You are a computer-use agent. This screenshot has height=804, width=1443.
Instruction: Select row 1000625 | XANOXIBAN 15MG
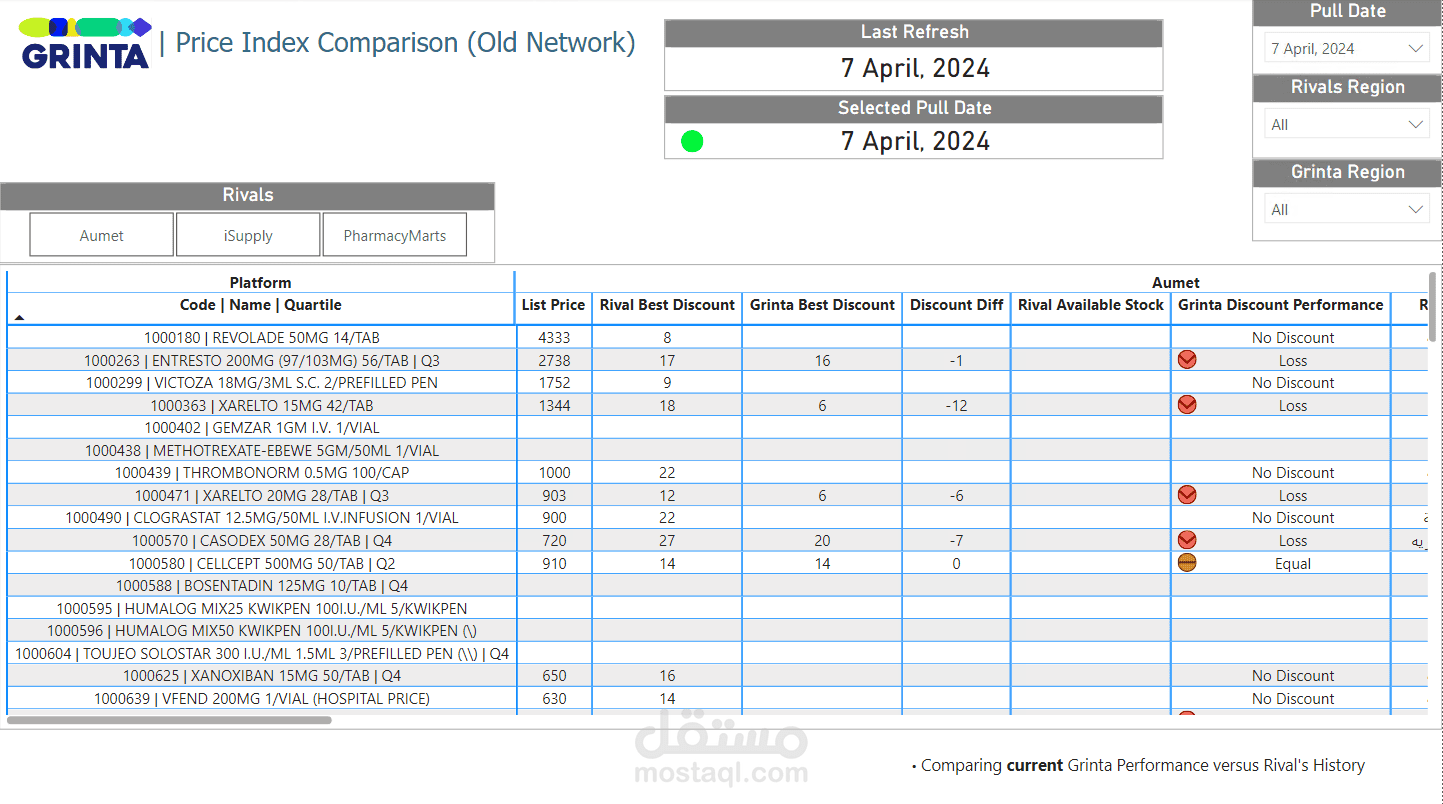point(262,676)
